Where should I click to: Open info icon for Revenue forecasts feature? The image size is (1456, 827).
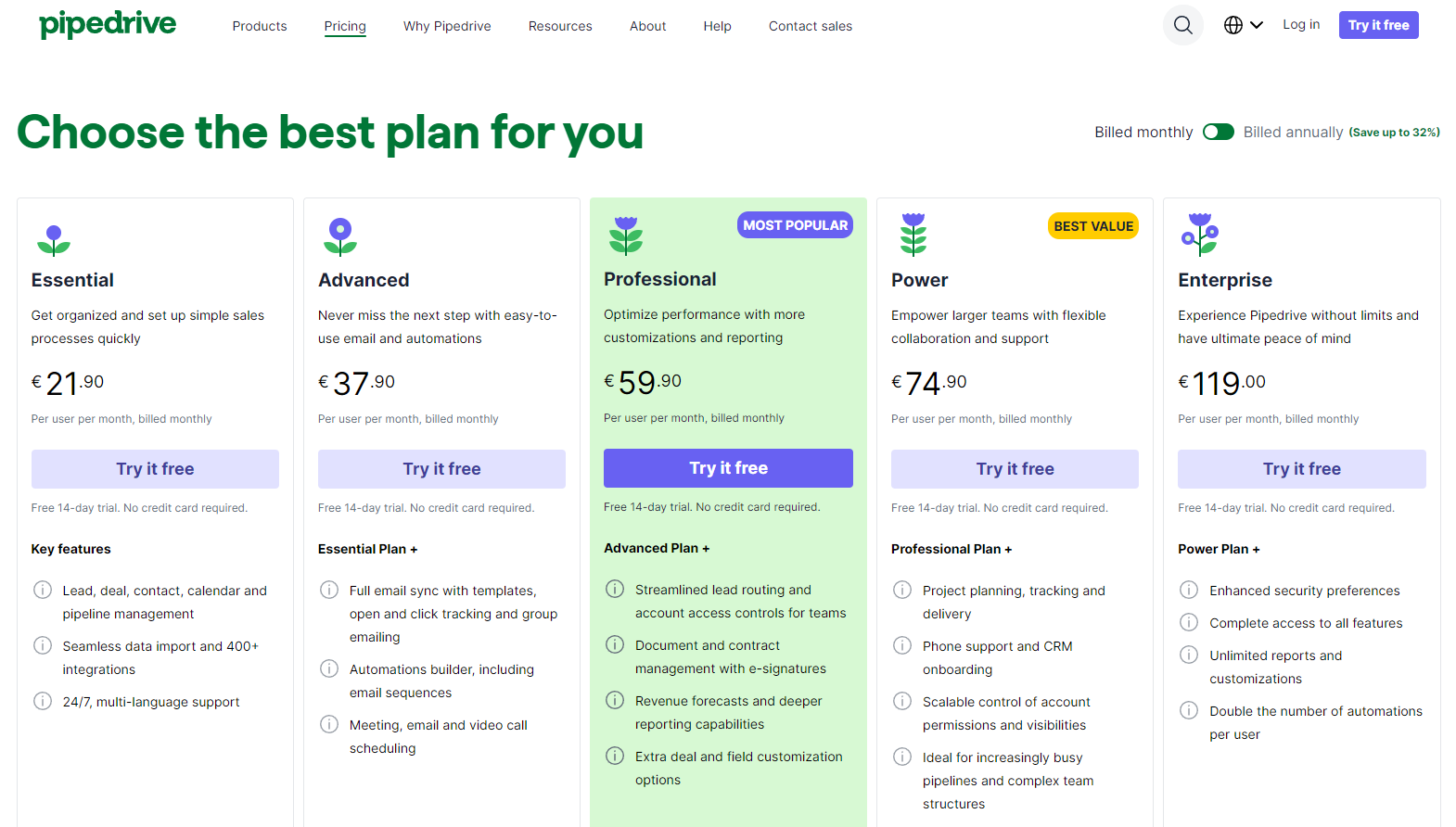click(615, 700)
